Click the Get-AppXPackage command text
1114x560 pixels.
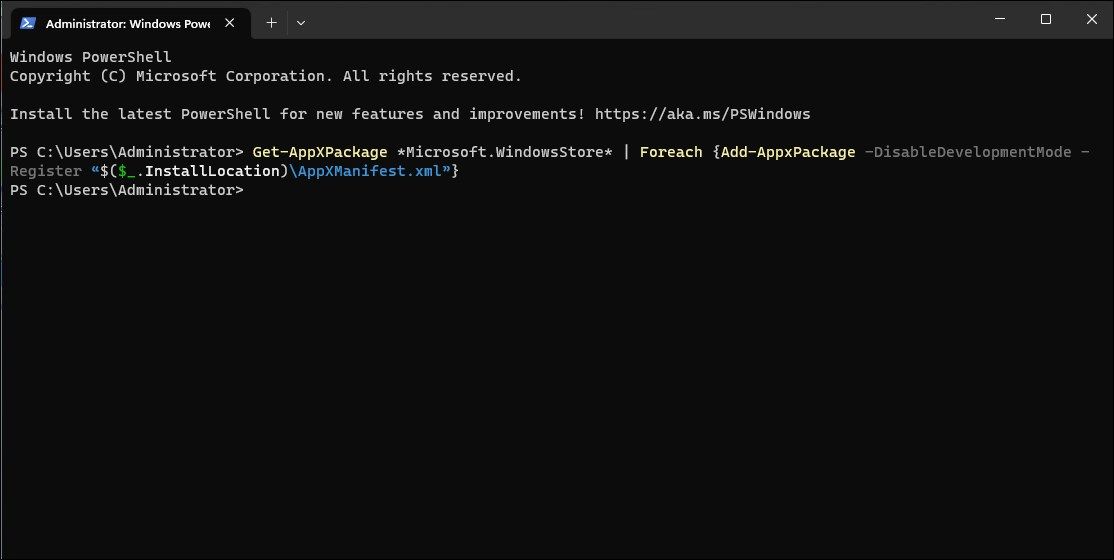320,152
